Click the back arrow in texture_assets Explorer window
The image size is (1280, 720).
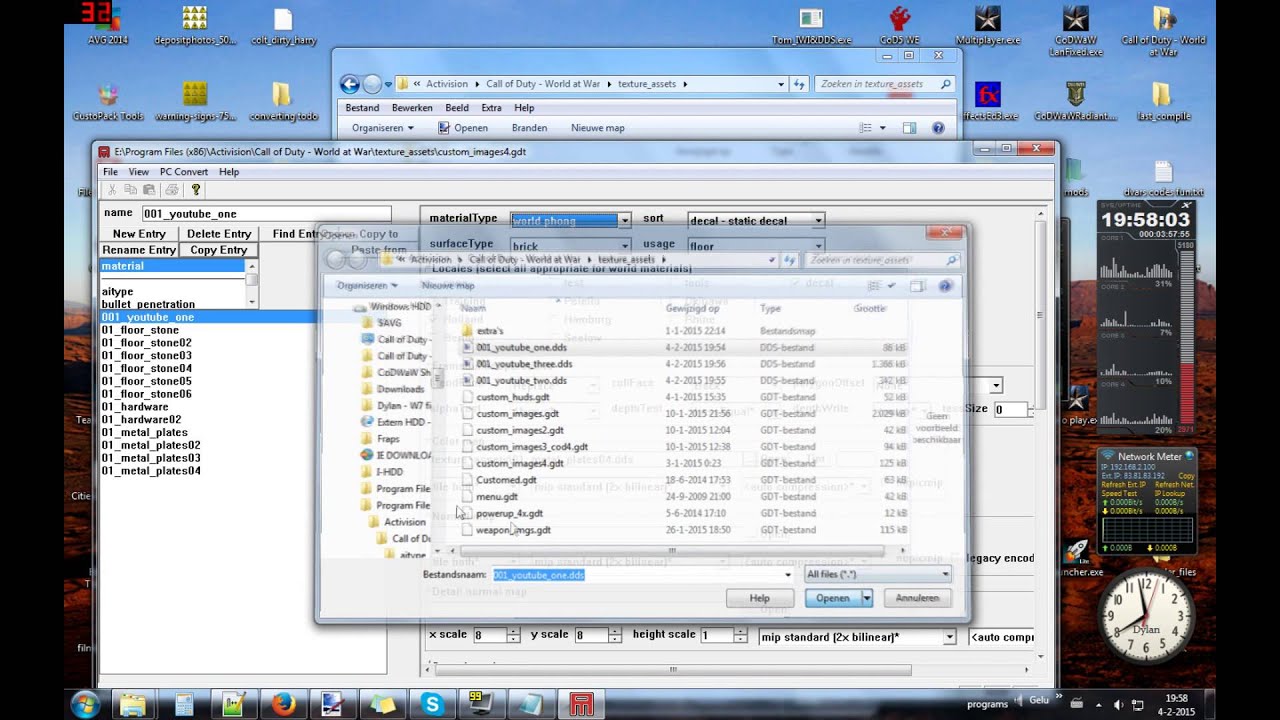349,84
